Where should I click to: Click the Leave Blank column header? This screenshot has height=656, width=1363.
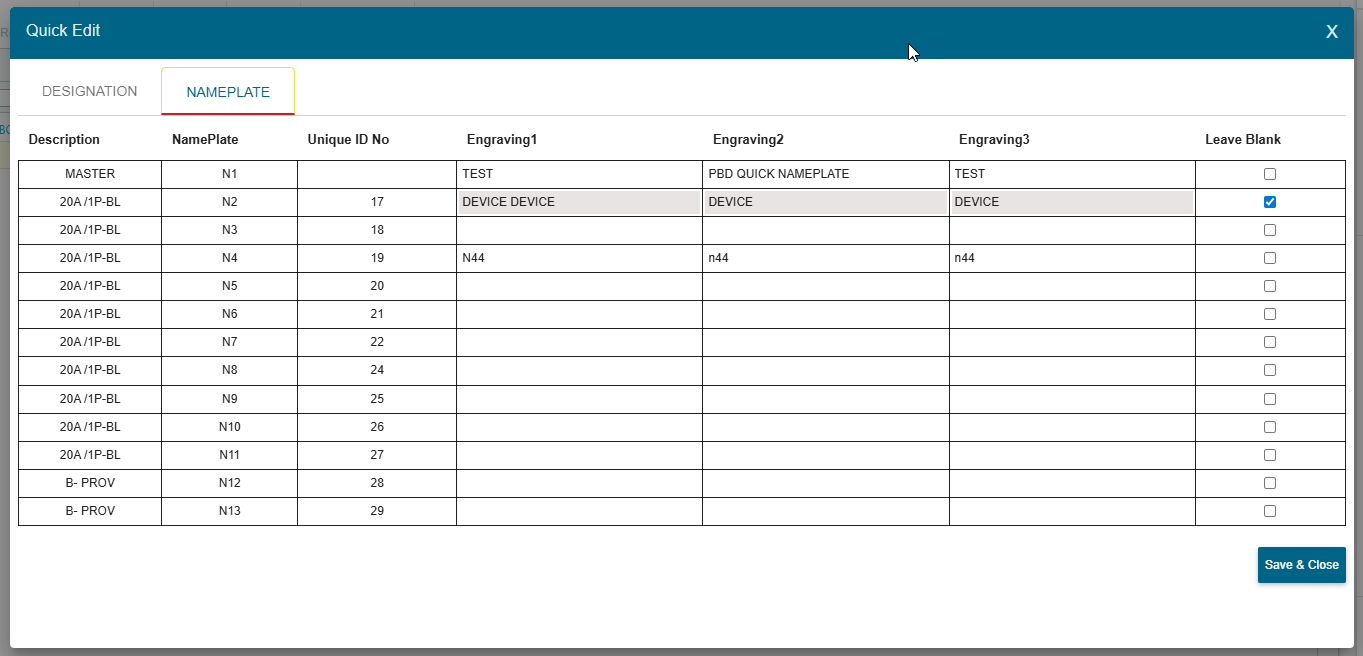coord(1243,140)
